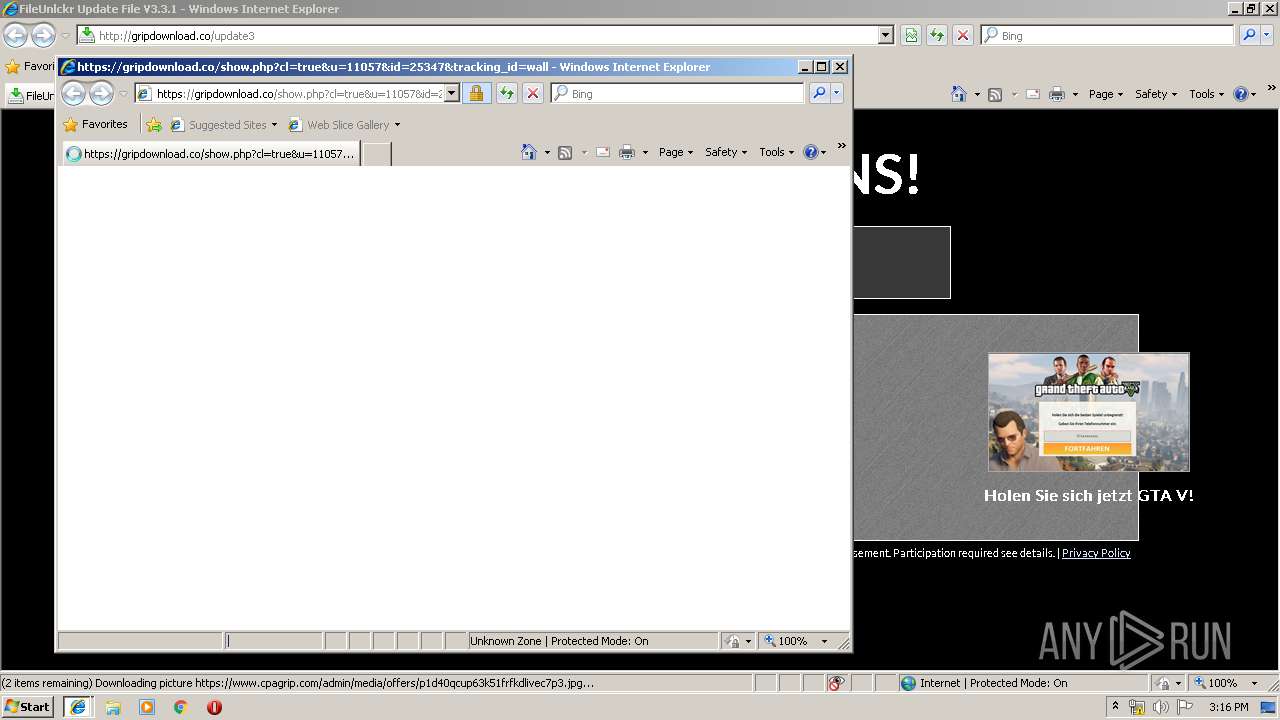Refresh the main FileUnlckr page

(x=937, y=35)
